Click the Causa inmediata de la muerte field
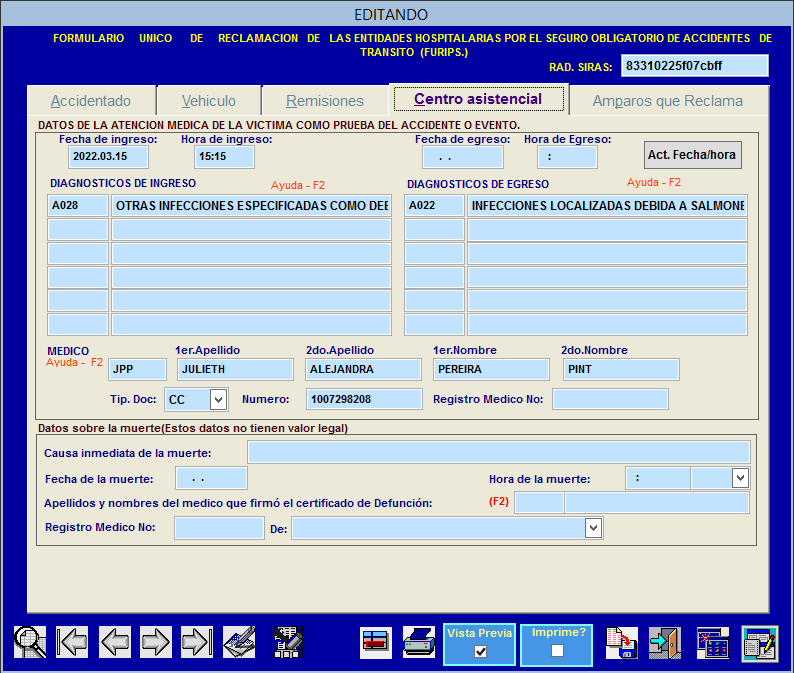This screenshot has width=794, height=673. pos(499,452)
